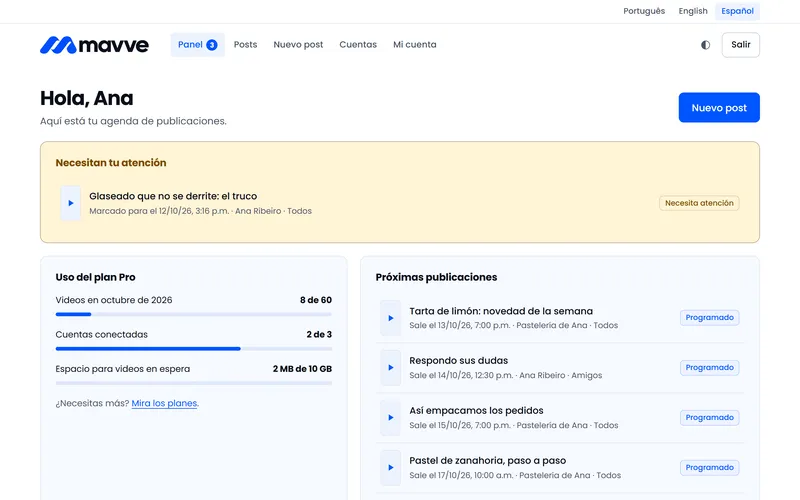Play the Pastel de zanahoria video thumbnail

[x=390, y=468]
